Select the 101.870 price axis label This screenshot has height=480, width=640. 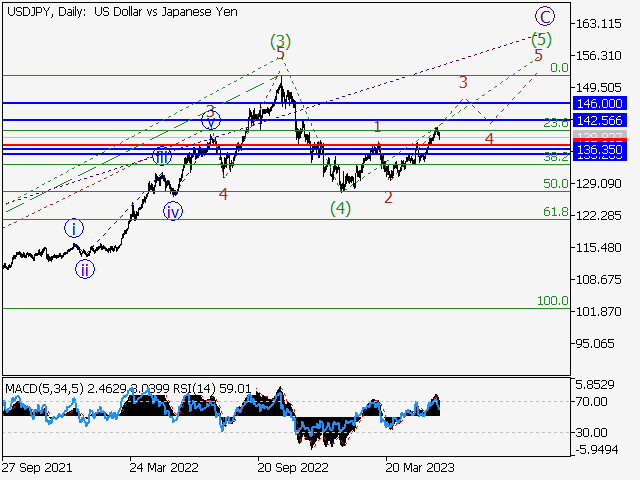[598, 312]
